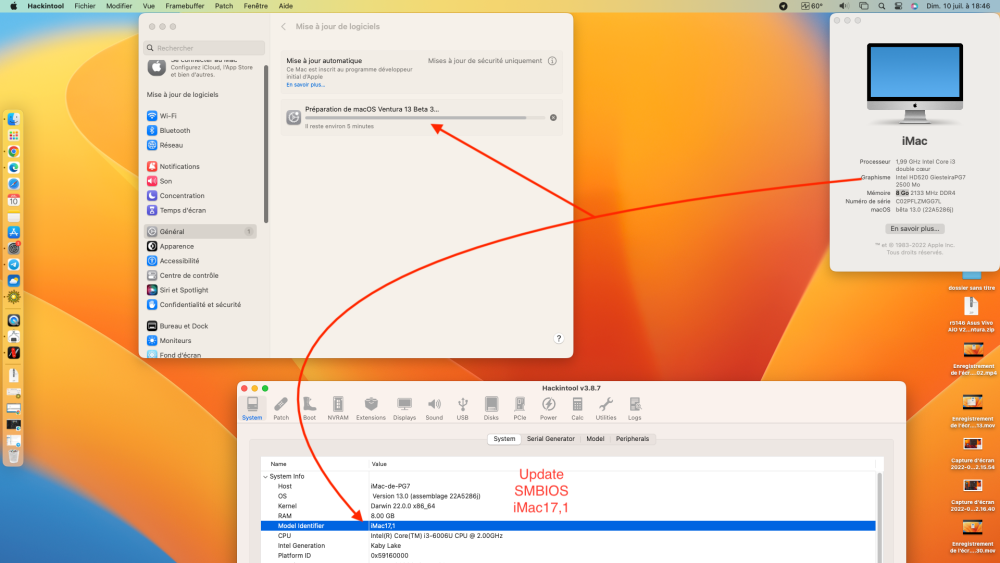Open the Patch menu in the menu bar
Image resolution: width=1000 pixels, height=563 pixels.
pos(224,6)
